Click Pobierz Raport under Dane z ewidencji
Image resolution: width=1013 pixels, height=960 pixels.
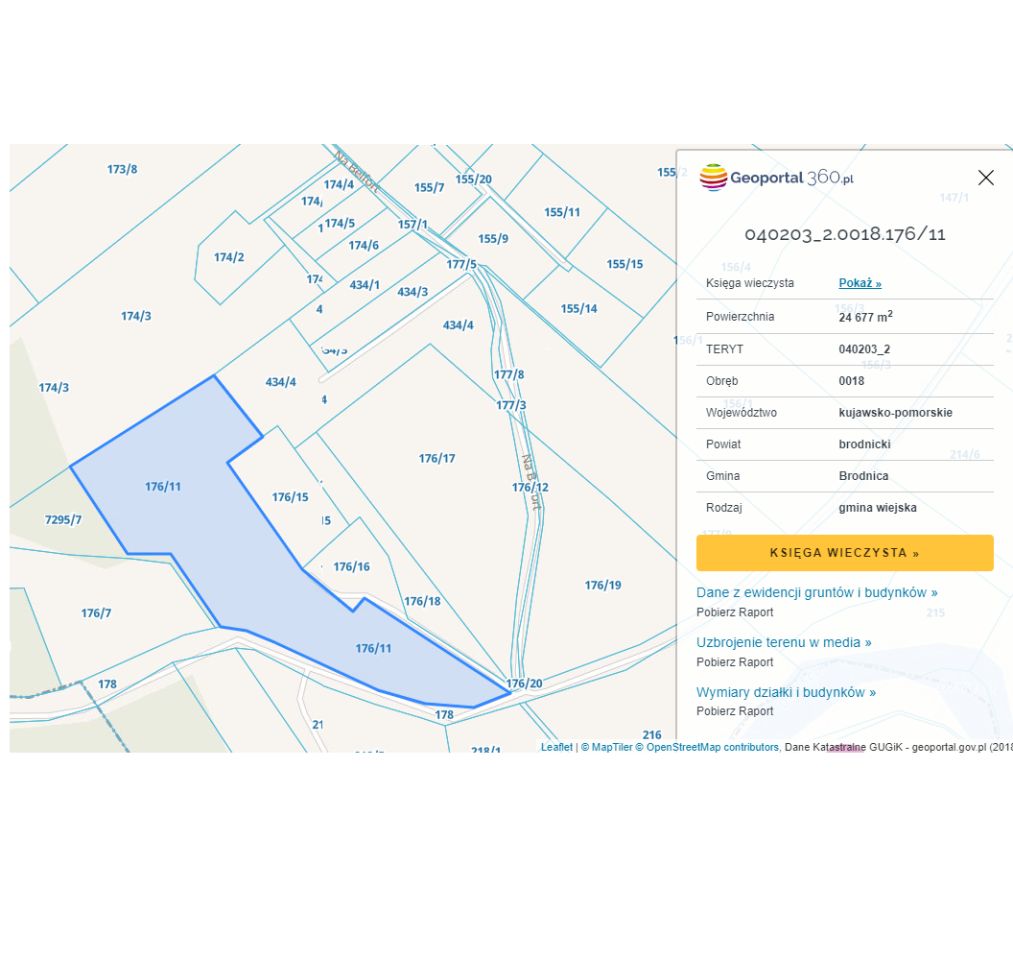735,612
